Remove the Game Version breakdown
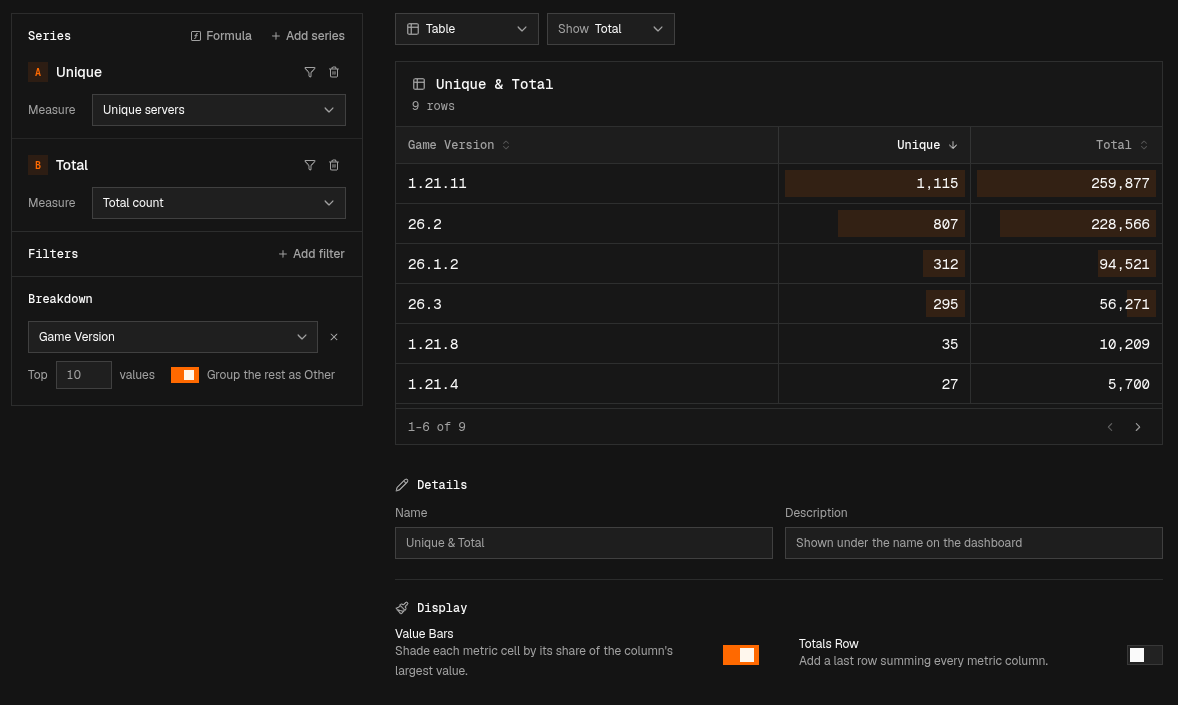This screenshot has height=705, width=1178. [x=334, y=337]
